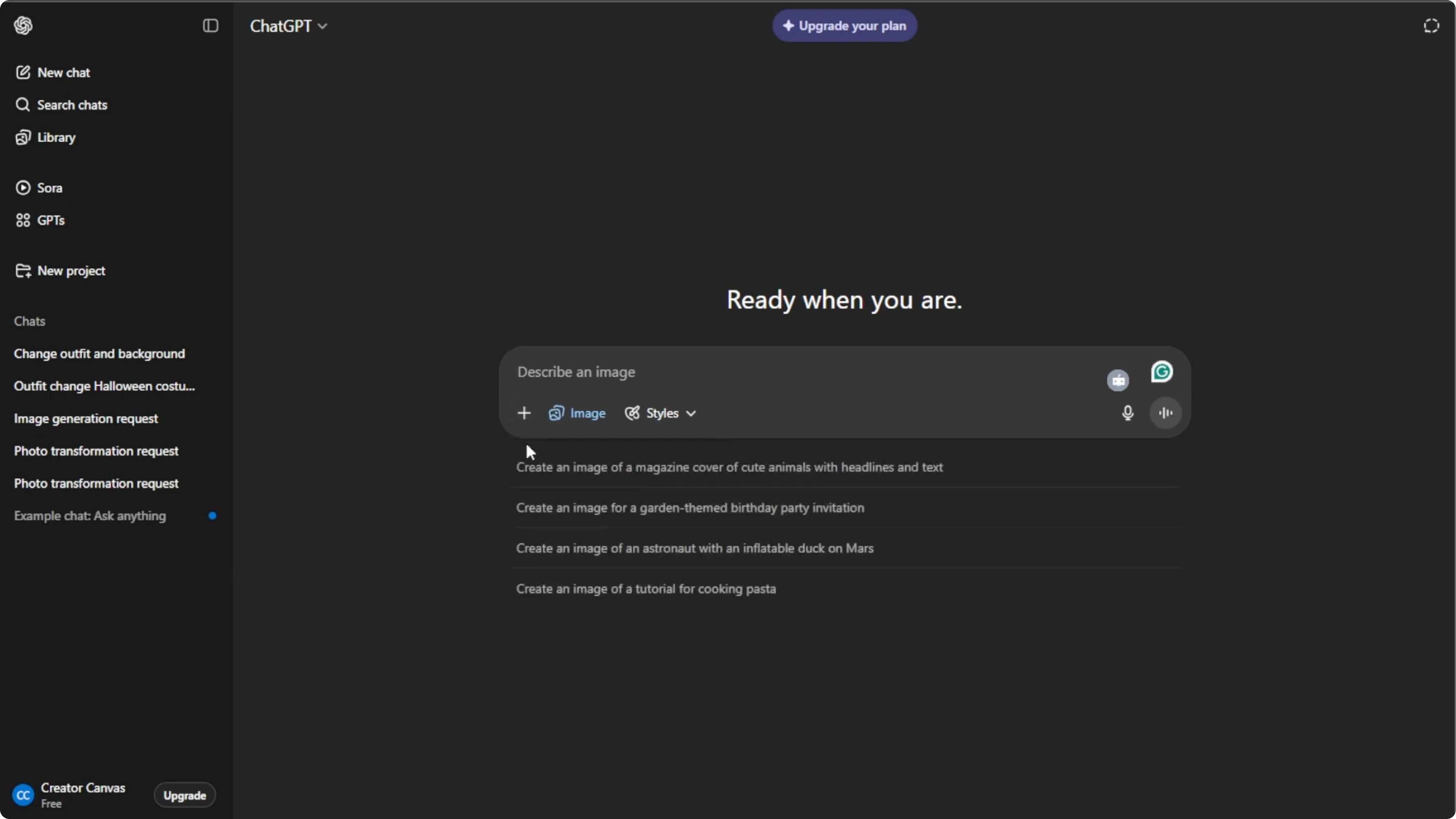The image size is (1456, 819).
Task: Open Change outfit and background chat
Action: (99, 354)
